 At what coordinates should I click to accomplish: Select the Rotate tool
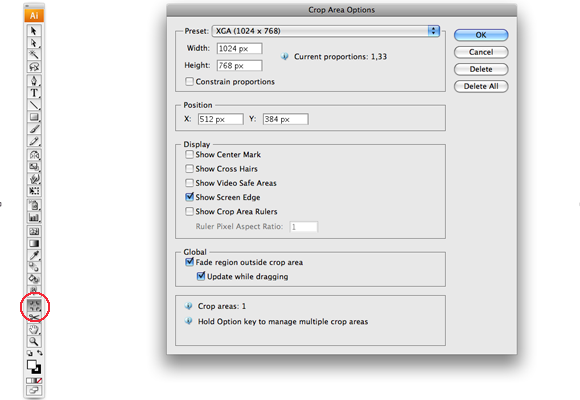coord(34,155)
